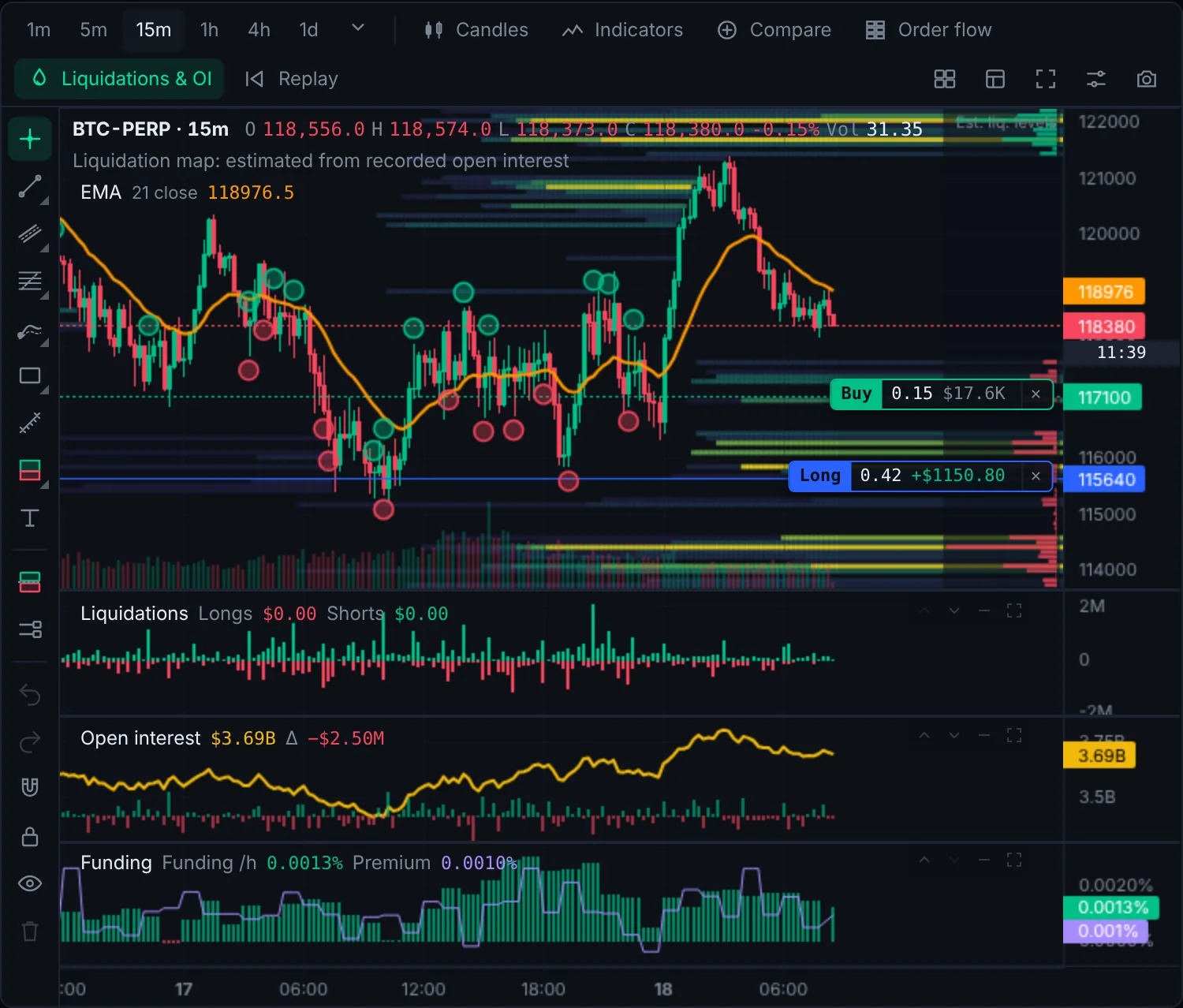Switch to the 4h timeframe

[x=259, y=30]
